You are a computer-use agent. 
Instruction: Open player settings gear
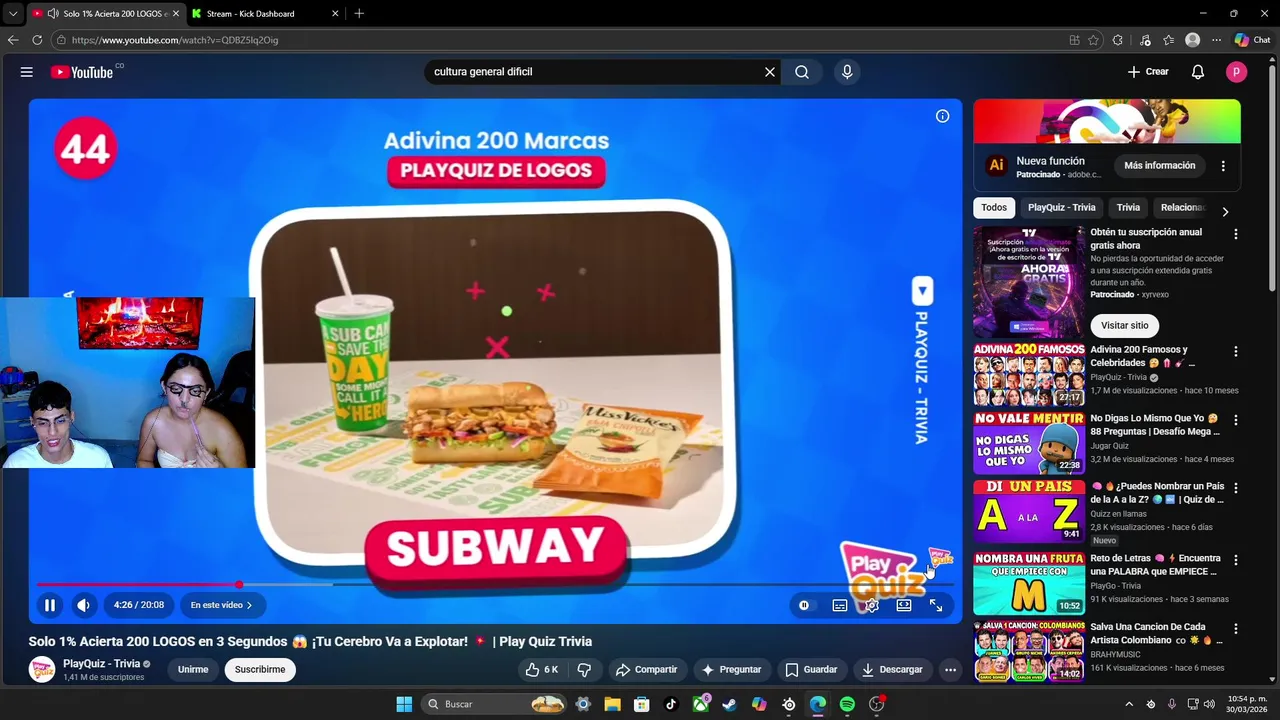[x=872, y=605]
